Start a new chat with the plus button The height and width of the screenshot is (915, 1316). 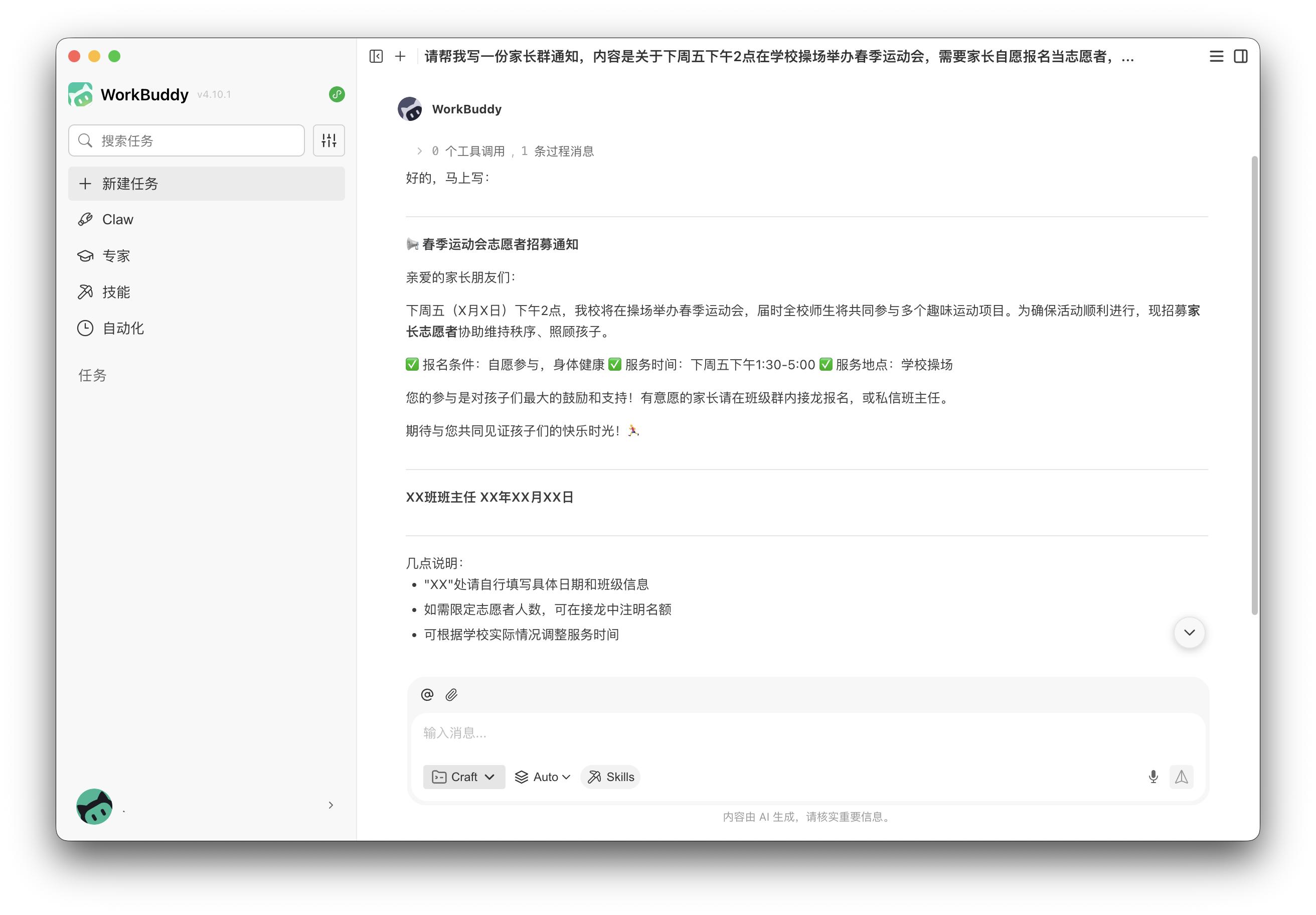pyautogui.click(x=400, y=56)
